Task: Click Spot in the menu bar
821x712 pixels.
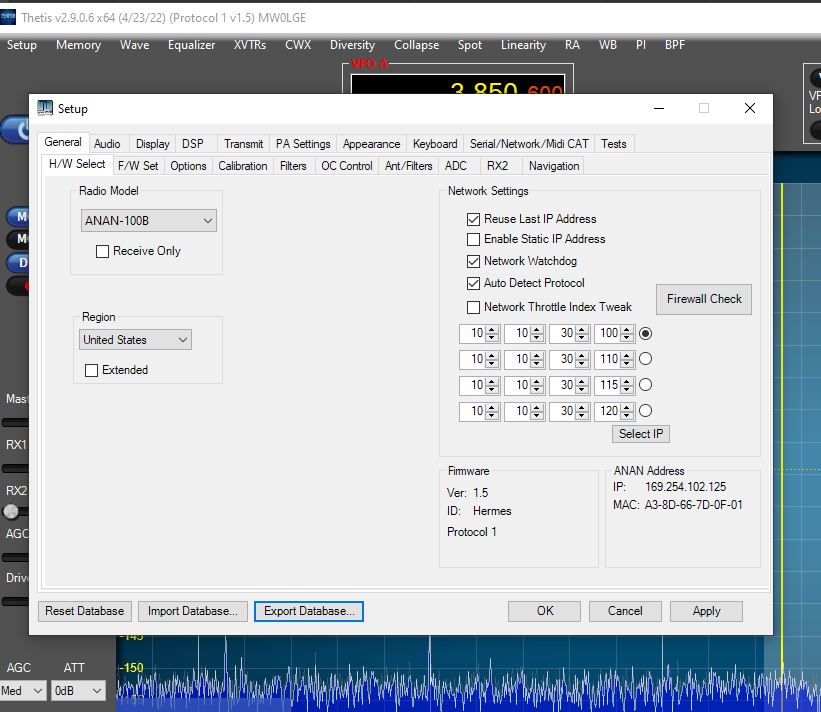Action: pos(470,45)
